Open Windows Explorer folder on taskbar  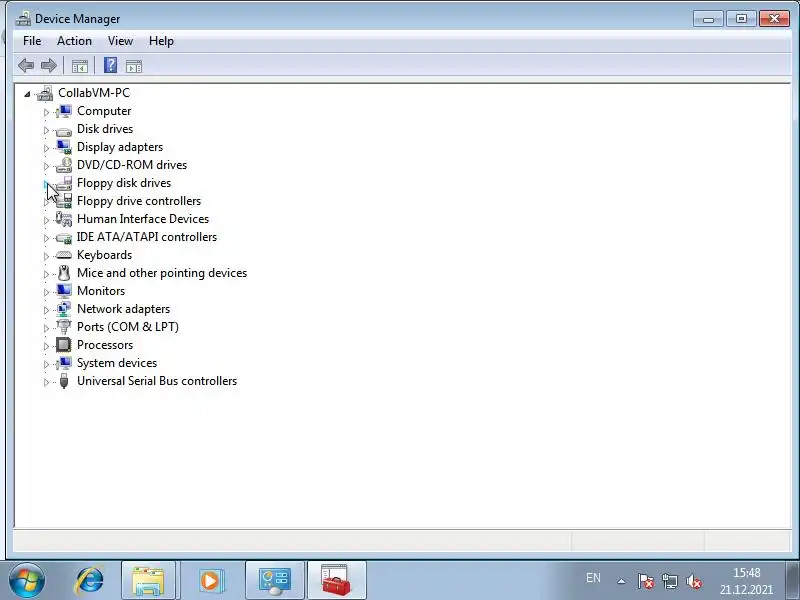pos(148,581)
